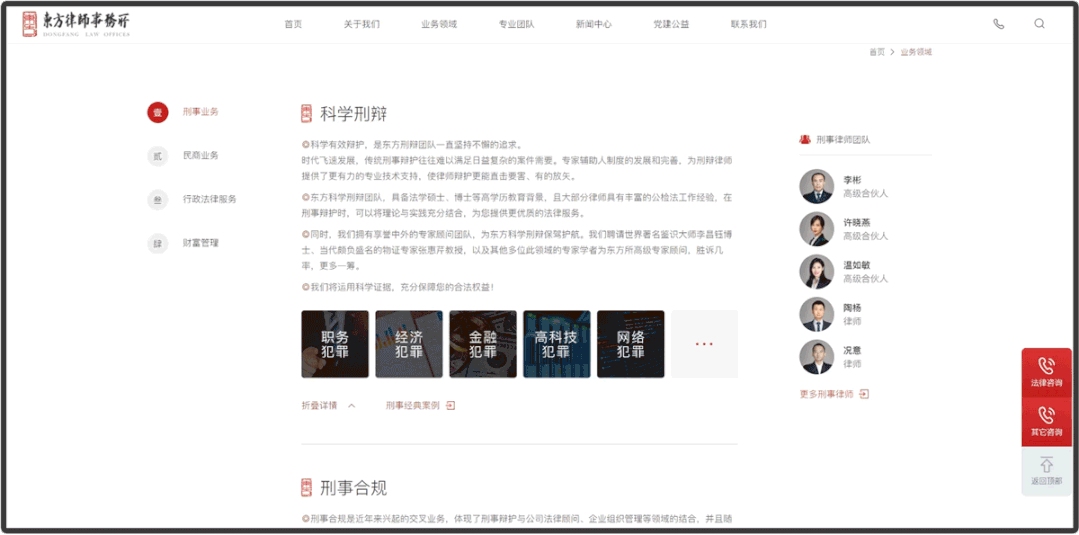Select the 肆 circle icon for 财富管理

click(x=158, y=244)
